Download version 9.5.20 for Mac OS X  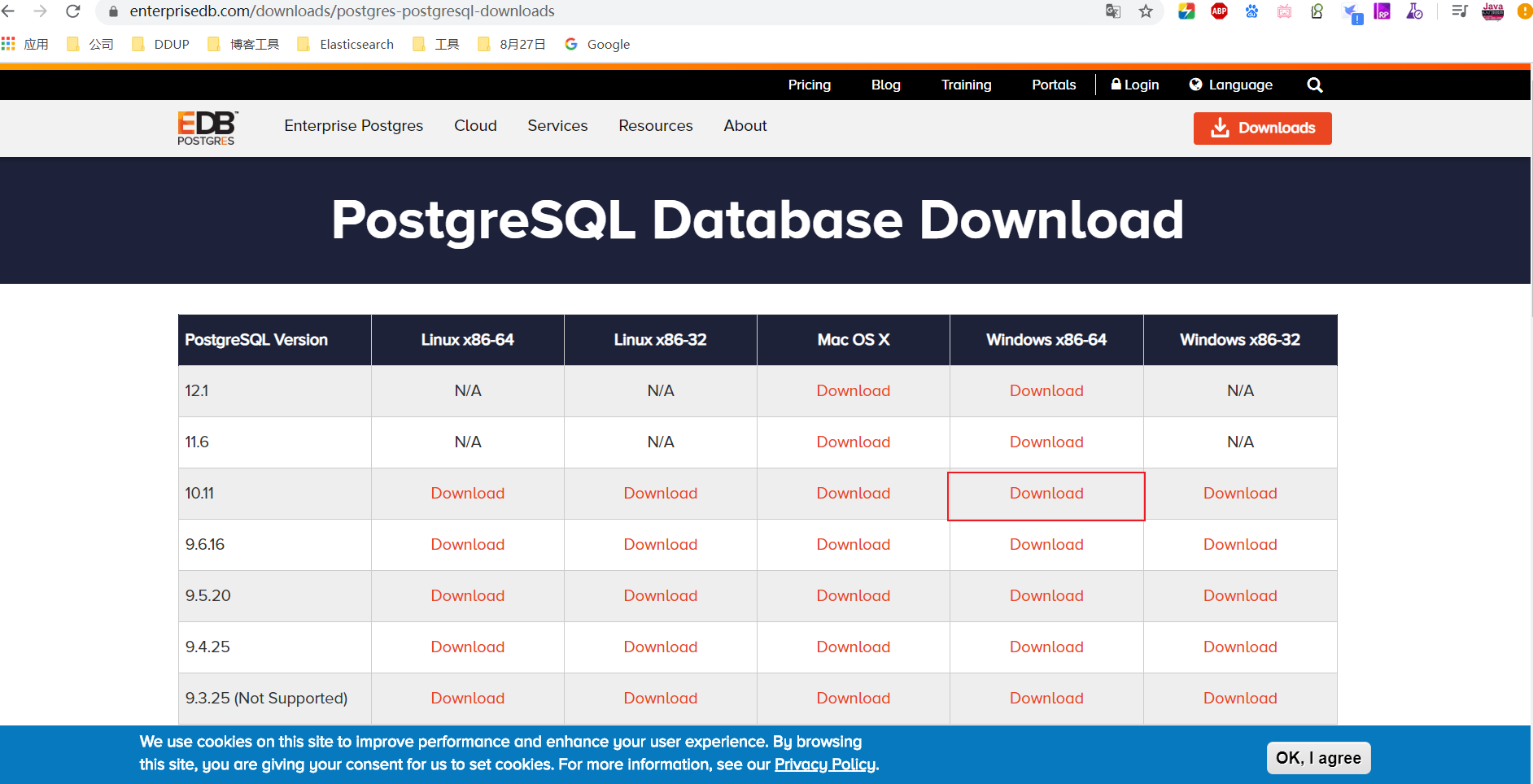(854, 595)
